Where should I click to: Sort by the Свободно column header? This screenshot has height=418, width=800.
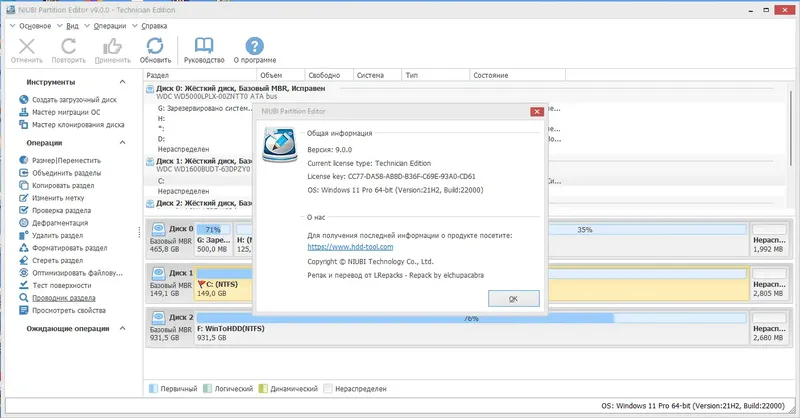point(329,75)
